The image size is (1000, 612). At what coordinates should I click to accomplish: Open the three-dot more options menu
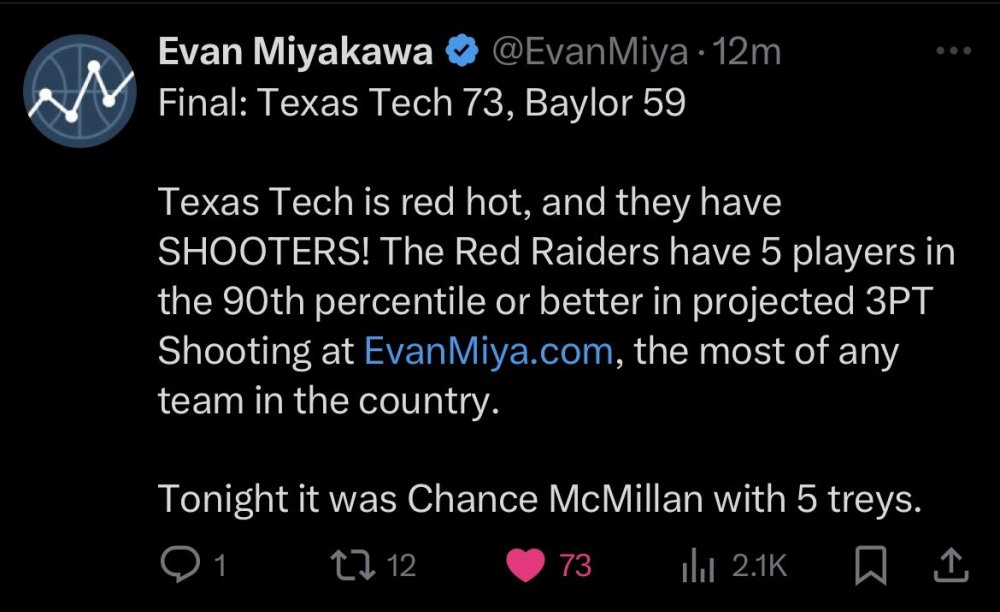coord(952,52)
